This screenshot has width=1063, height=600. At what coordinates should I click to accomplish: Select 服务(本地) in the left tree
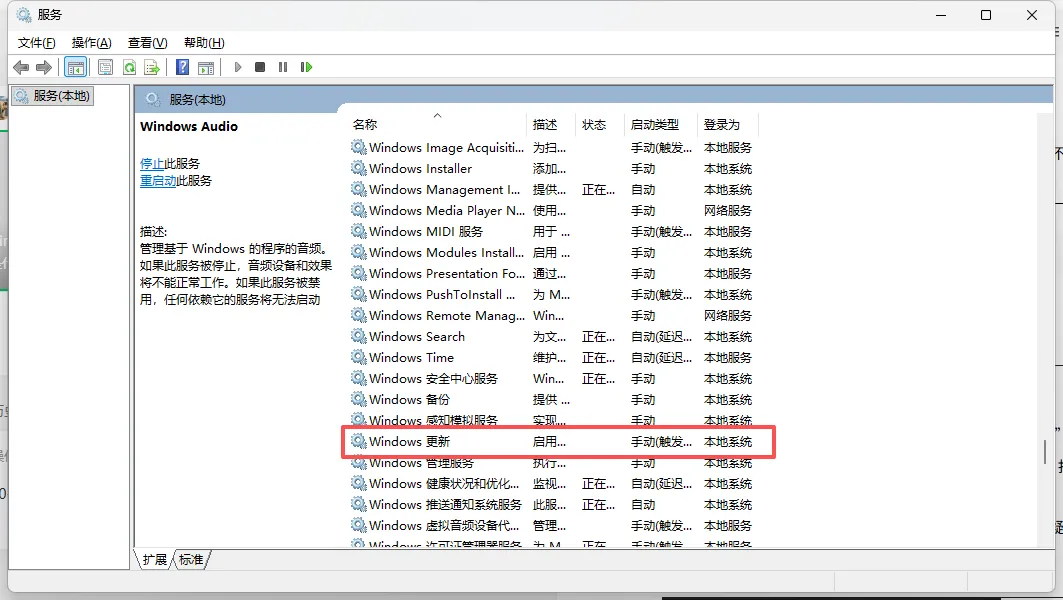coord(53,96)
